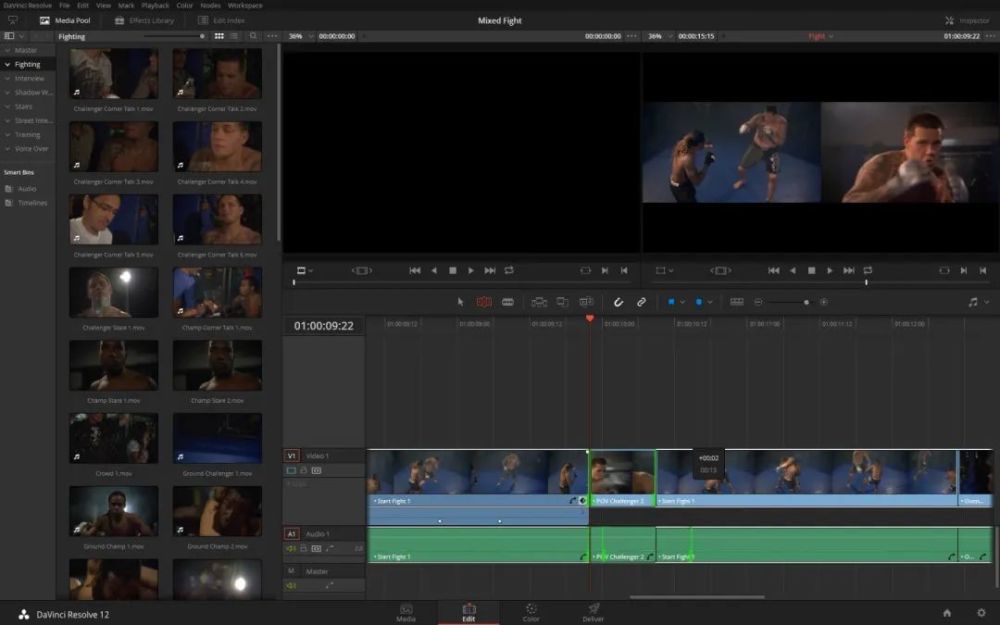Open project settings gear icon
This screenshot has width=1000, height=625.
tap(981, 613)
